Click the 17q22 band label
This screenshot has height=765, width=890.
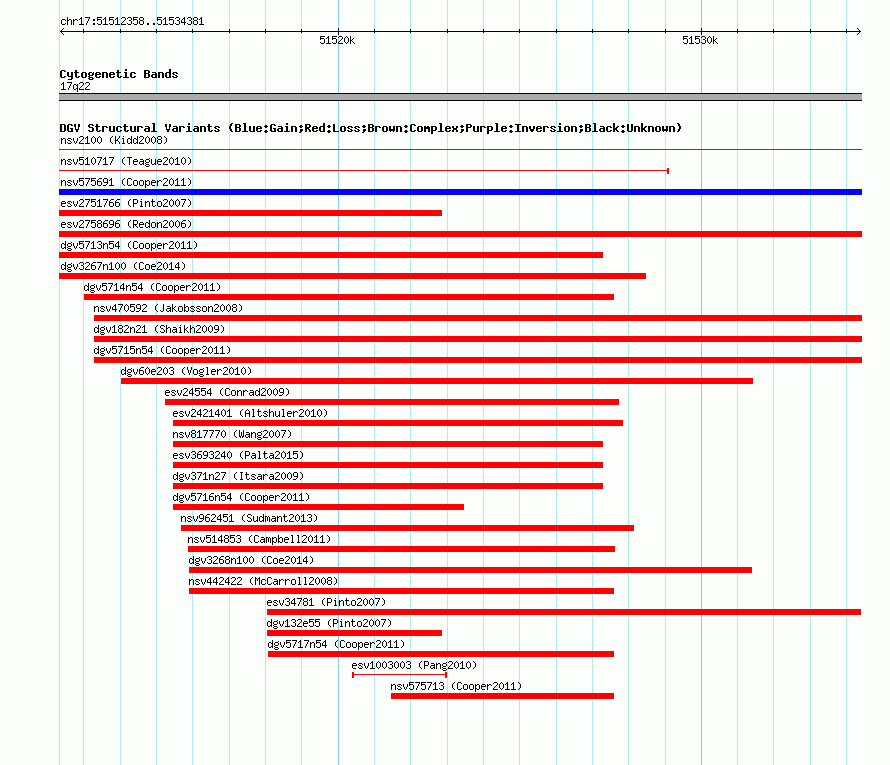(75, 86)
